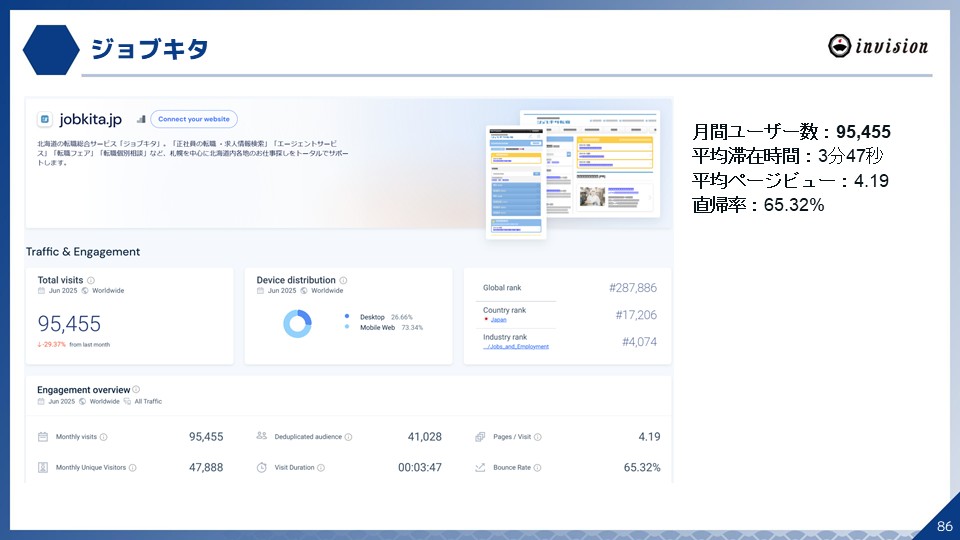The width and height of the screenshot is (960, 540).
Task: Click the Visit Duration clock icon
Action: [261, 467]
